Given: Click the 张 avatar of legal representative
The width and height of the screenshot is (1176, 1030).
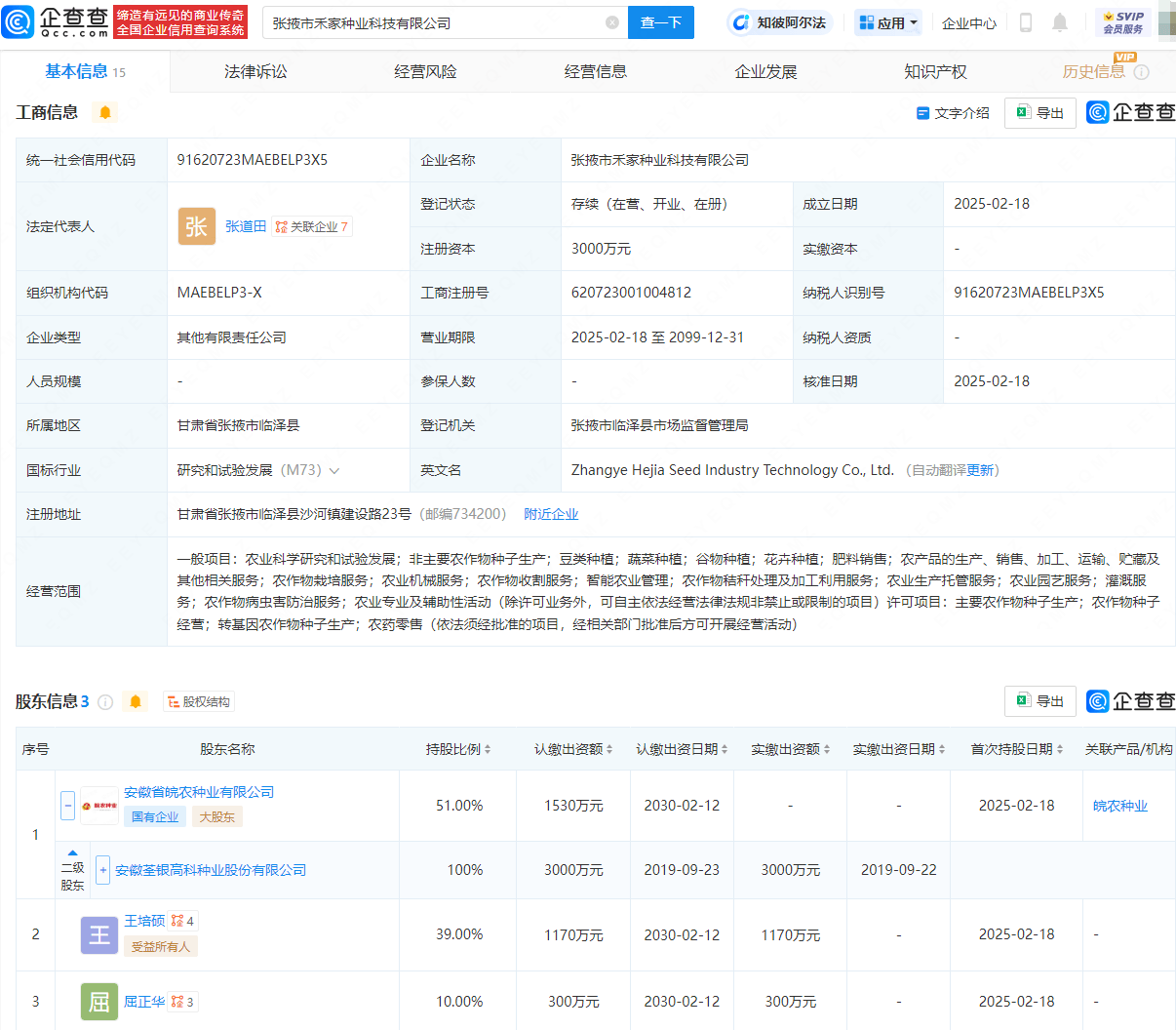Looking at the screenshot, I should (x=196, y=226).
